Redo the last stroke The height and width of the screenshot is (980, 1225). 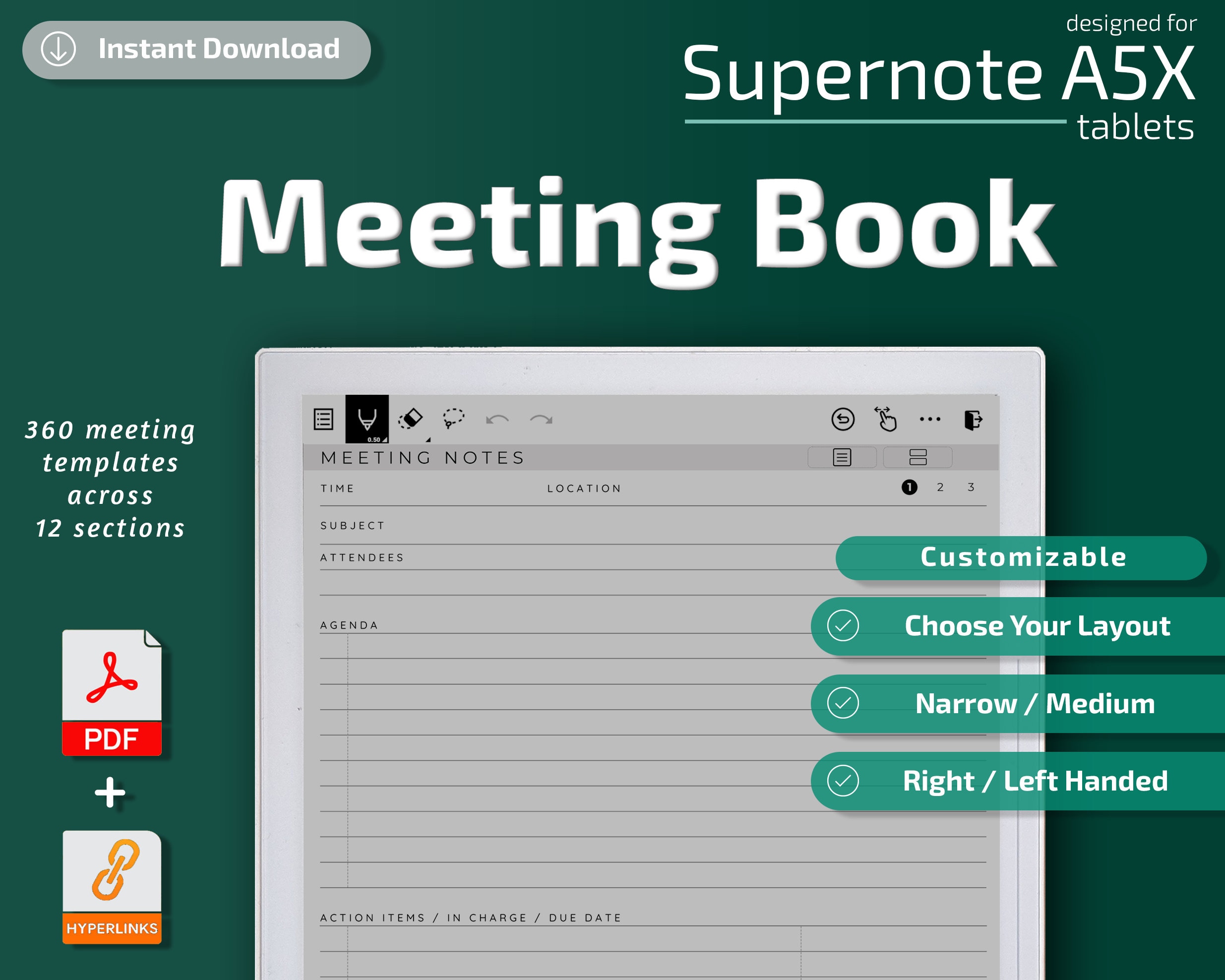541,420
